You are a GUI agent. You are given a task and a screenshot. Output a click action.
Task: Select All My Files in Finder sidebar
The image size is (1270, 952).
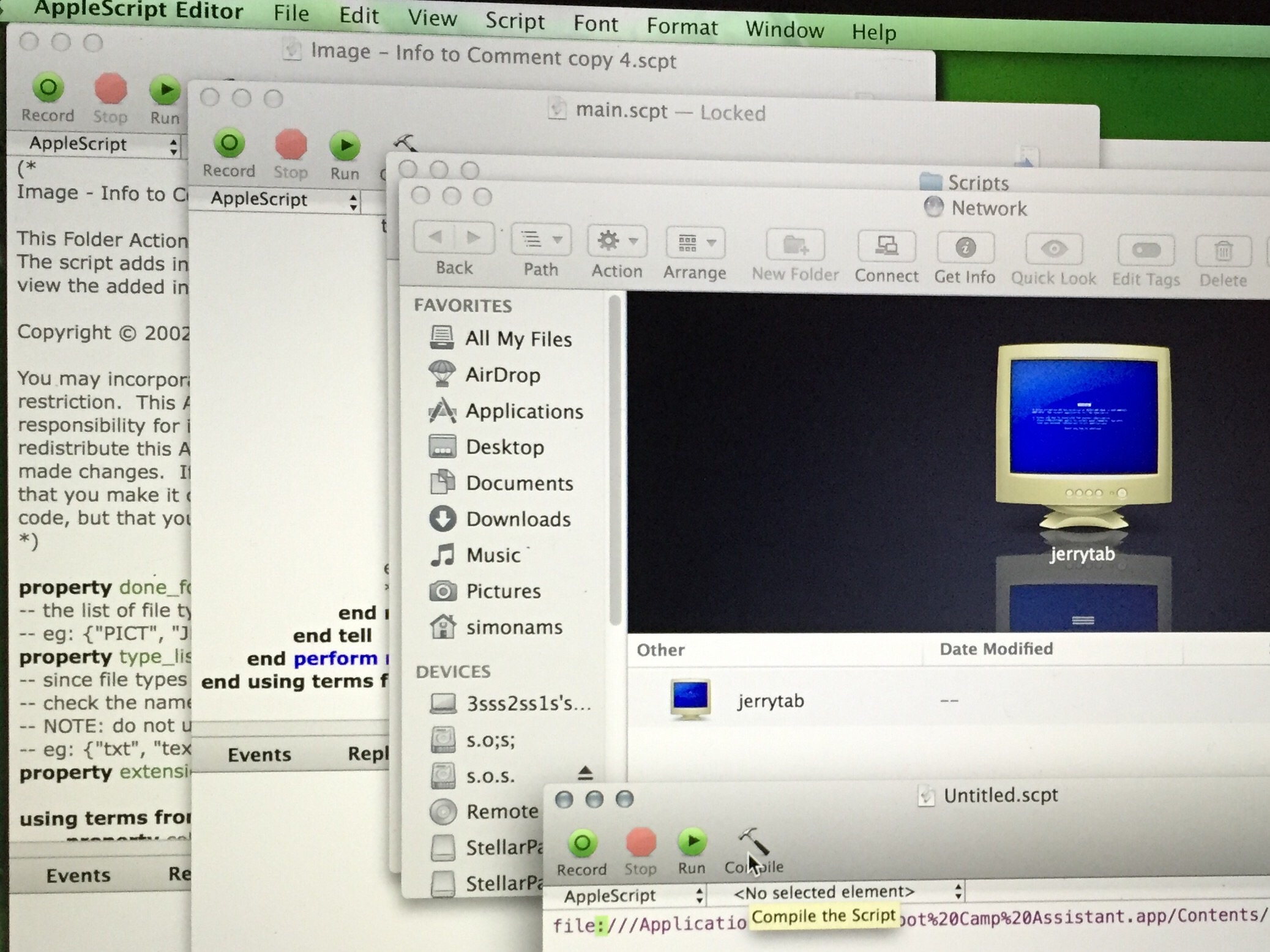pyautogui.click(x=501, y=338)
